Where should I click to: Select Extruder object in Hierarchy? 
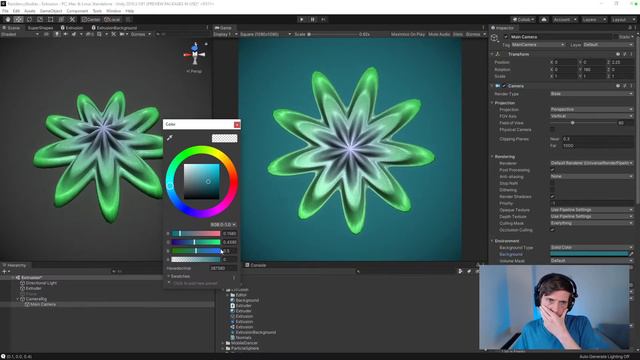coord(33,288)
